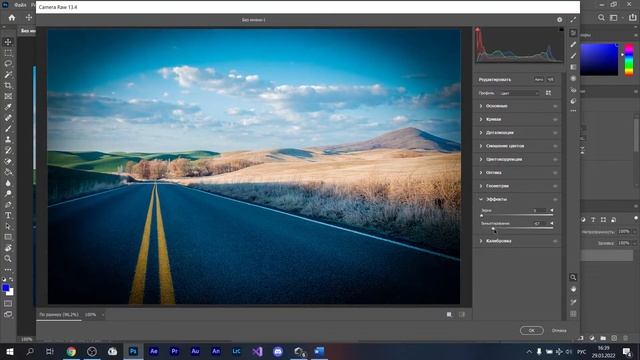The height and width of the screenshot is (360, 640).
Task: Select Photoshop Zoom tool in the left toolbar
Action: coord(8,258)
